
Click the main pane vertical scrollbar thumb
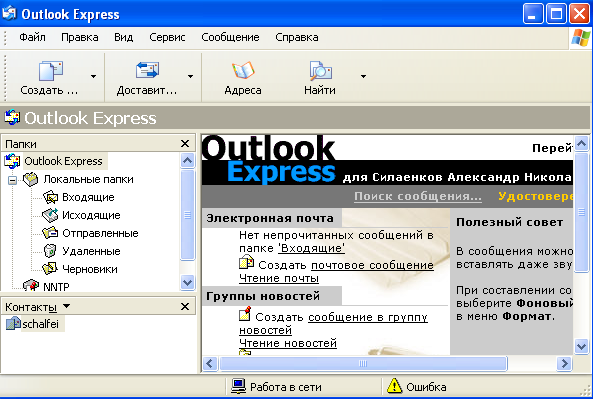(x=581, y=212)
